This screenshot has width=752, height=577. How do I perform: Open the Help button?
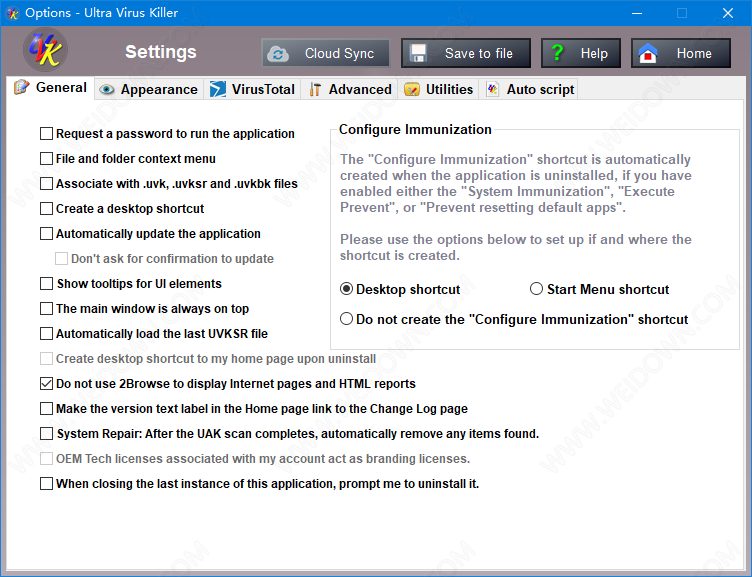[581, 53]
